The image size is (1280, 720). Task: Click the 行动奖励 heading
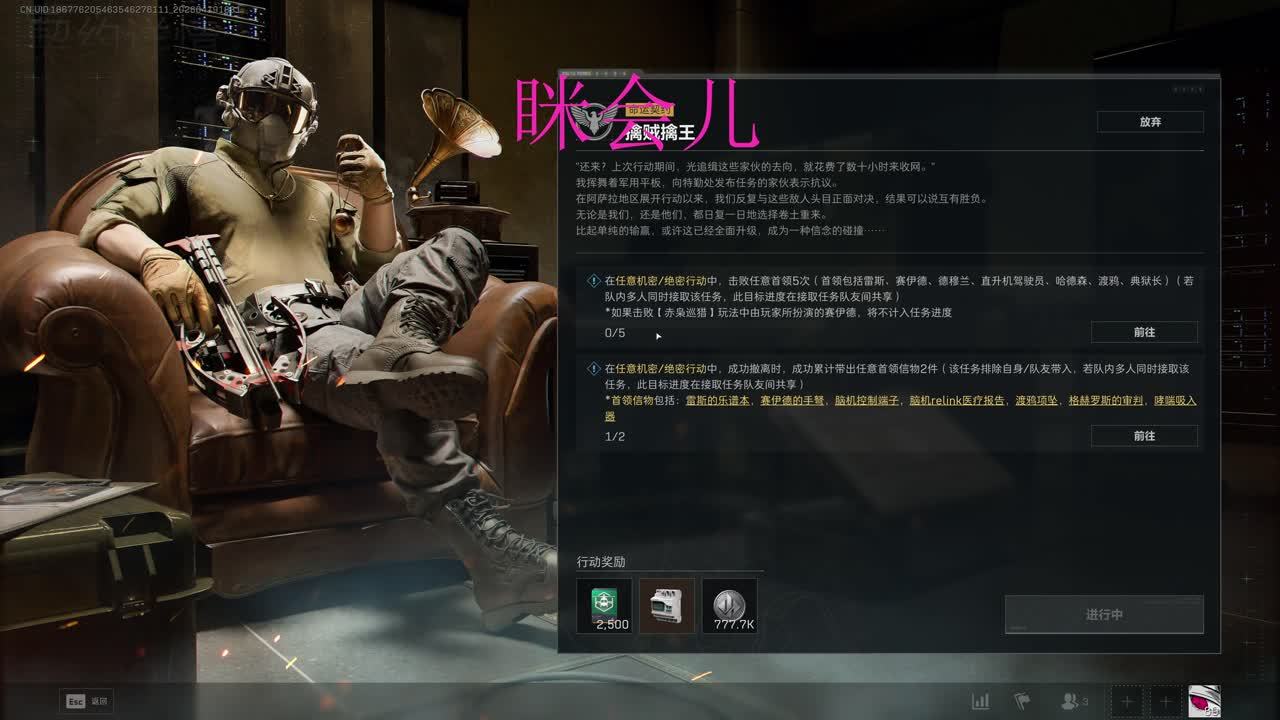(601, 562)
